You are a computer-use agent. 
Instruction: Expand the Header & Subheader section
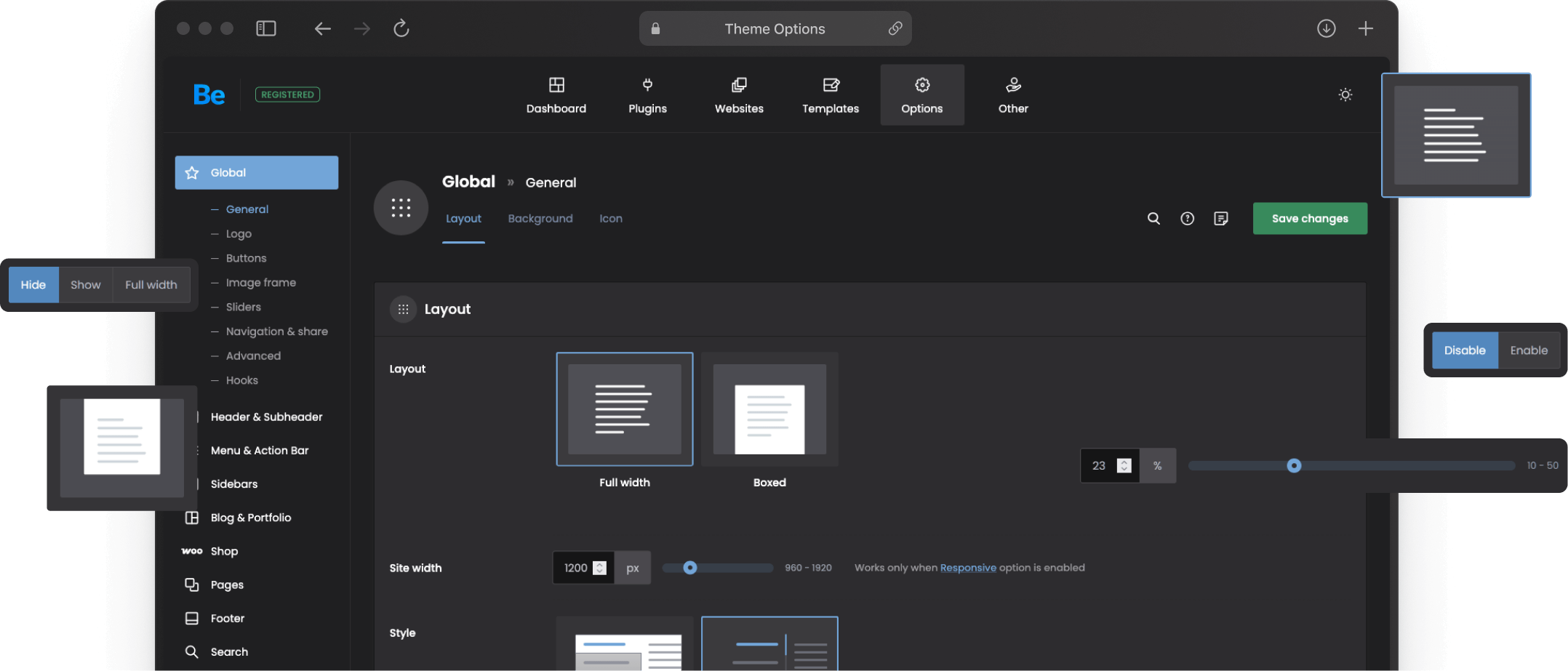(266, 417)
